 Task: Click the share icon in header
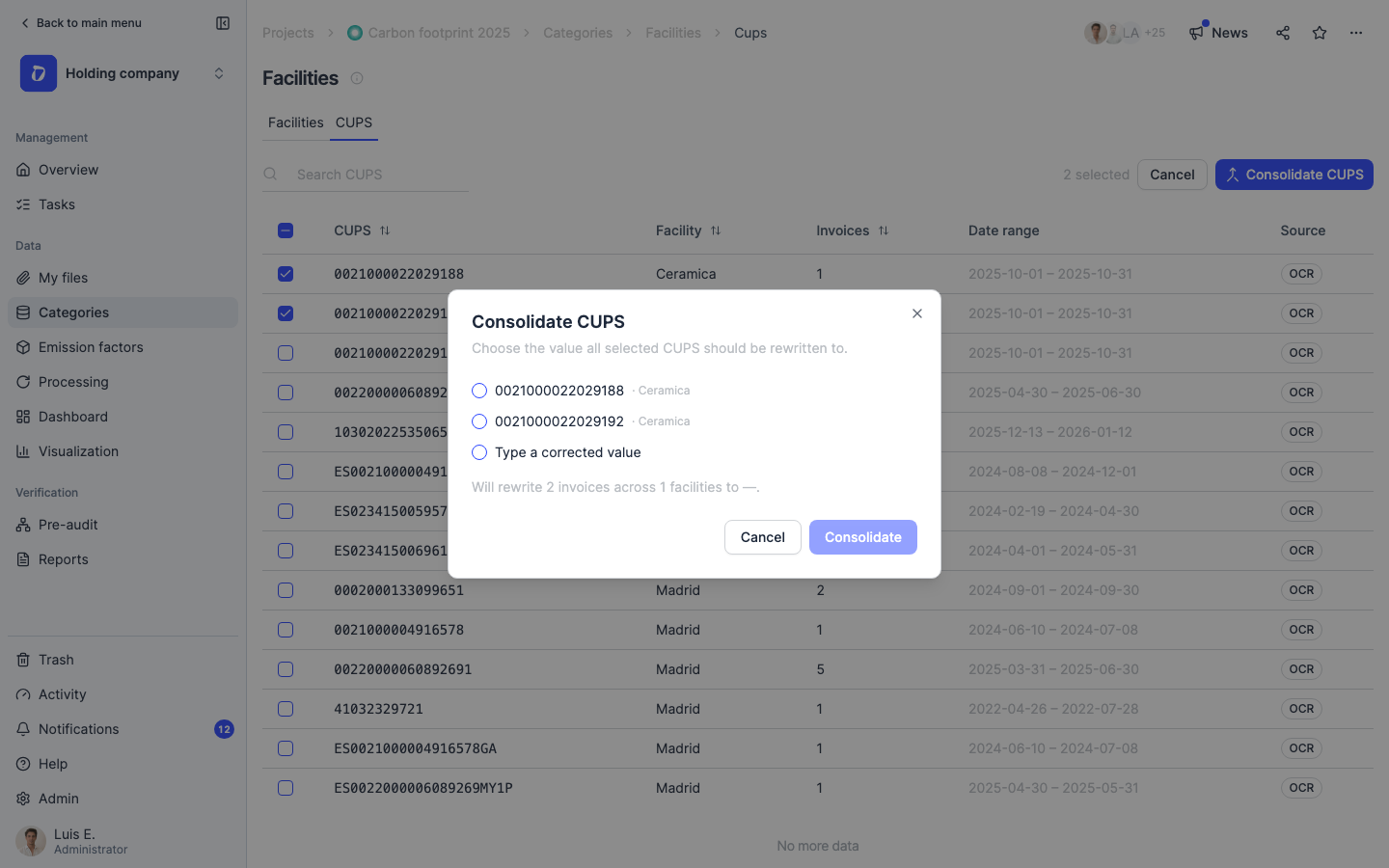[x=1283, y=33]
